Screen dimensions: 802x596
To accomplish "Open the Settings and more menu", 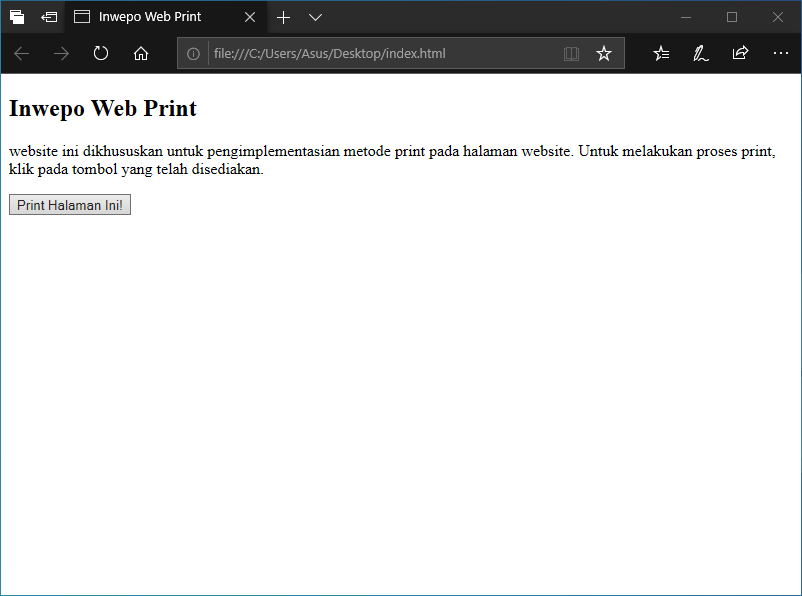I will [781, 54].
